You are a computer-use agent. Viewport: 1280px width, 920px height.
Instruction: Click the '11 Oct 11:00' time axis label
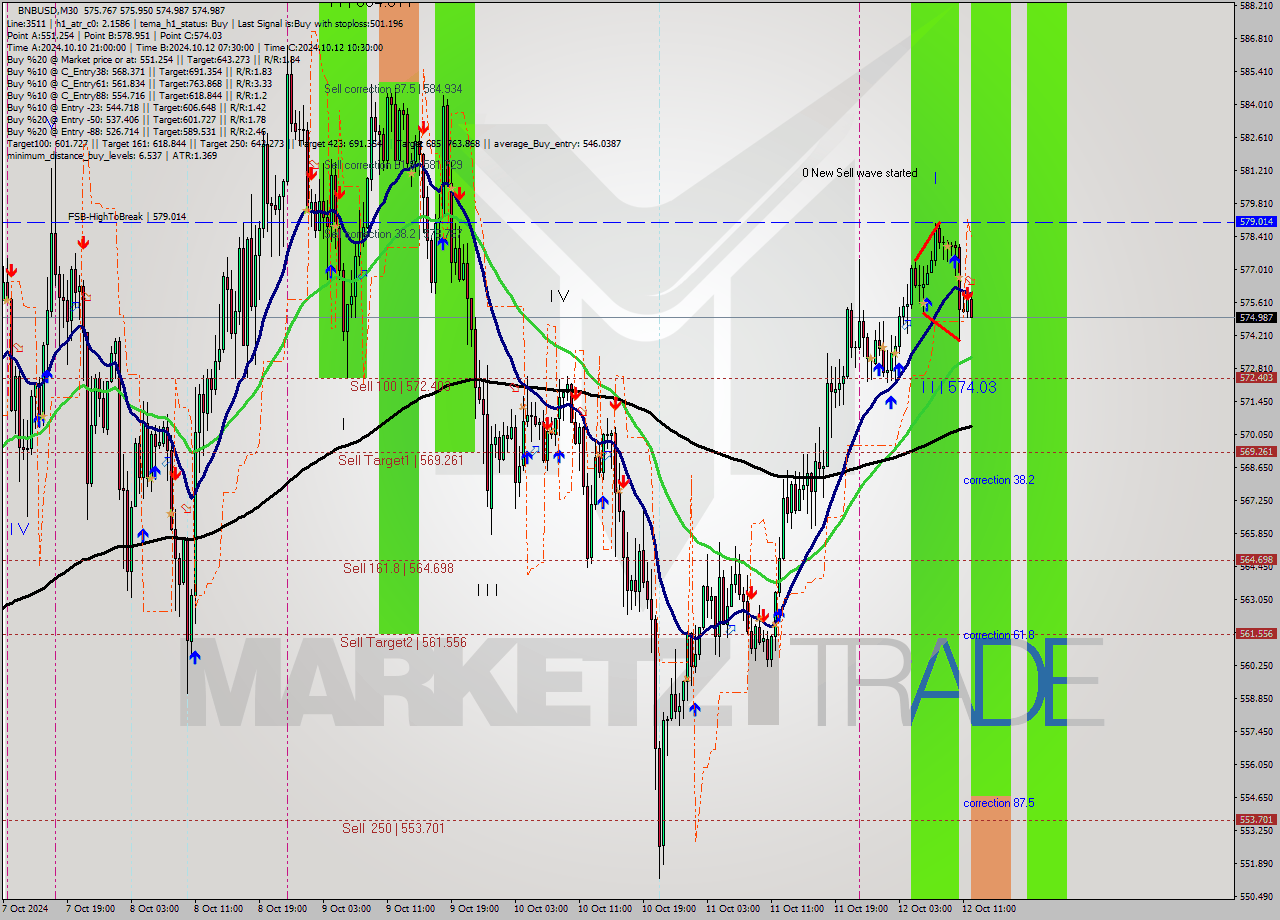[x=796, y=909]
